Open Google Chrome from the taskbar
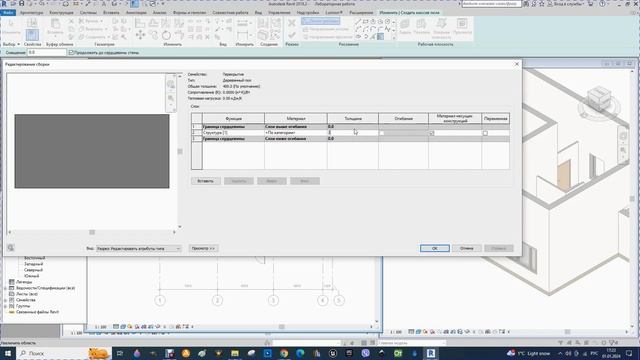 (x=284, y=353)
